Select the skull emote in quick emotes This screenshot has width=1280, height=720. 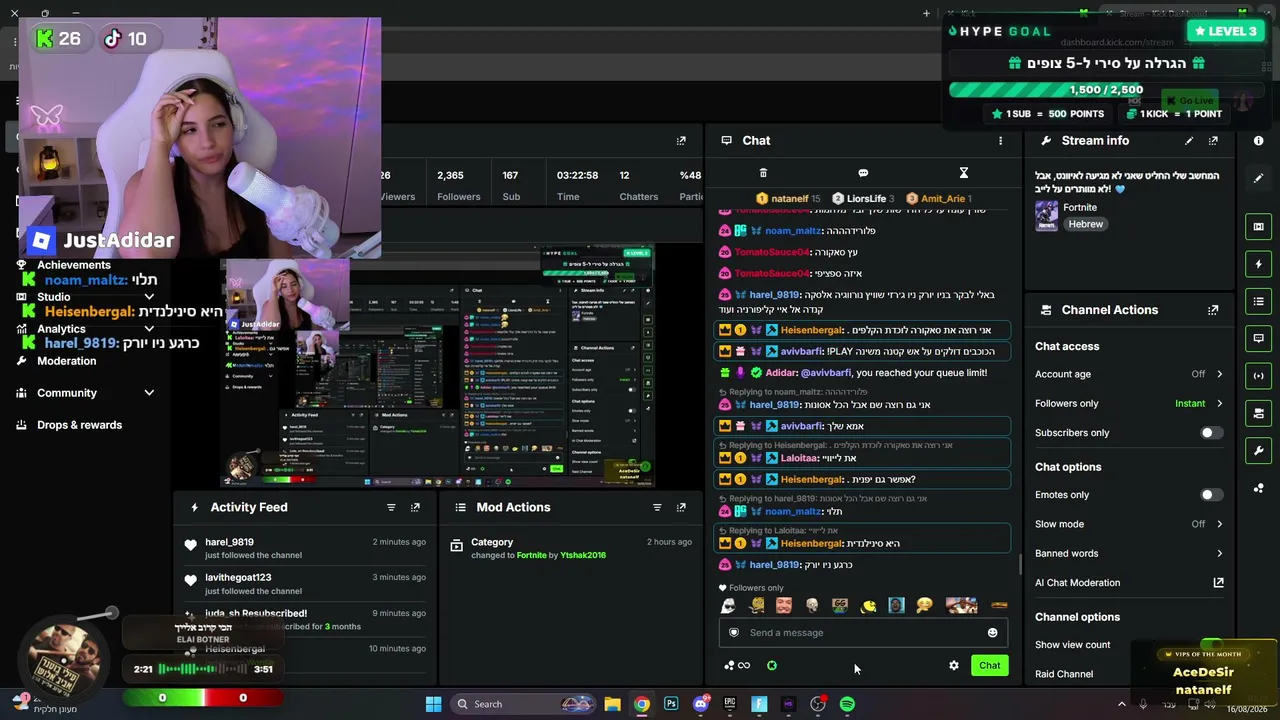tap(812, 606)
